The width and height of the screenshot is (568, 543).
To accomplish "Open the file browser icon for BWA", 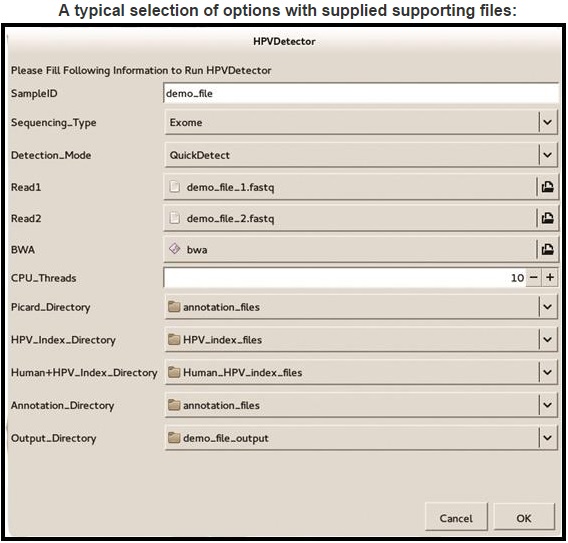I will click(x=547, y=249).
